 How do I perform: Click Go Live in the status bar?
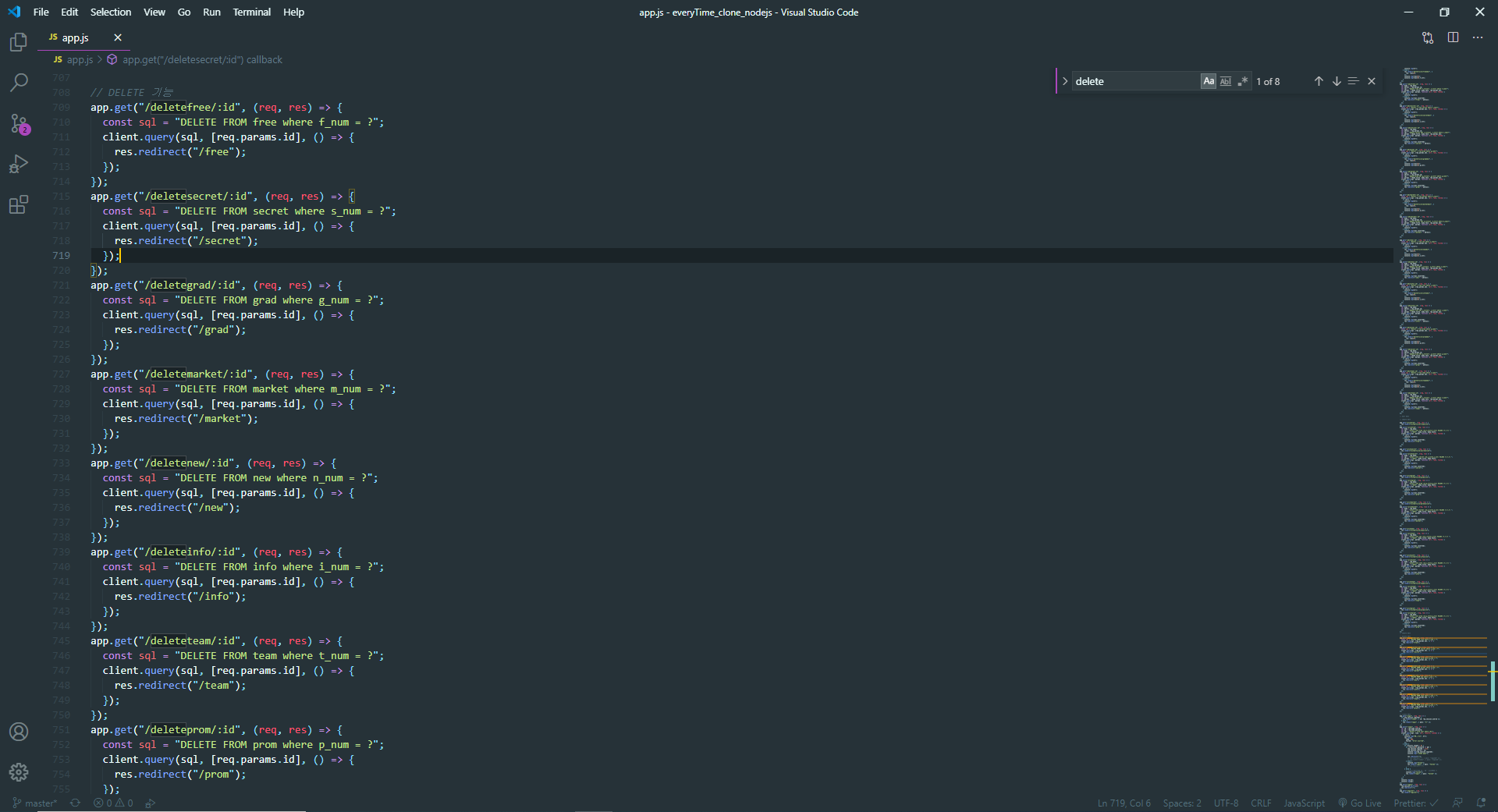tap(1360, 803)
